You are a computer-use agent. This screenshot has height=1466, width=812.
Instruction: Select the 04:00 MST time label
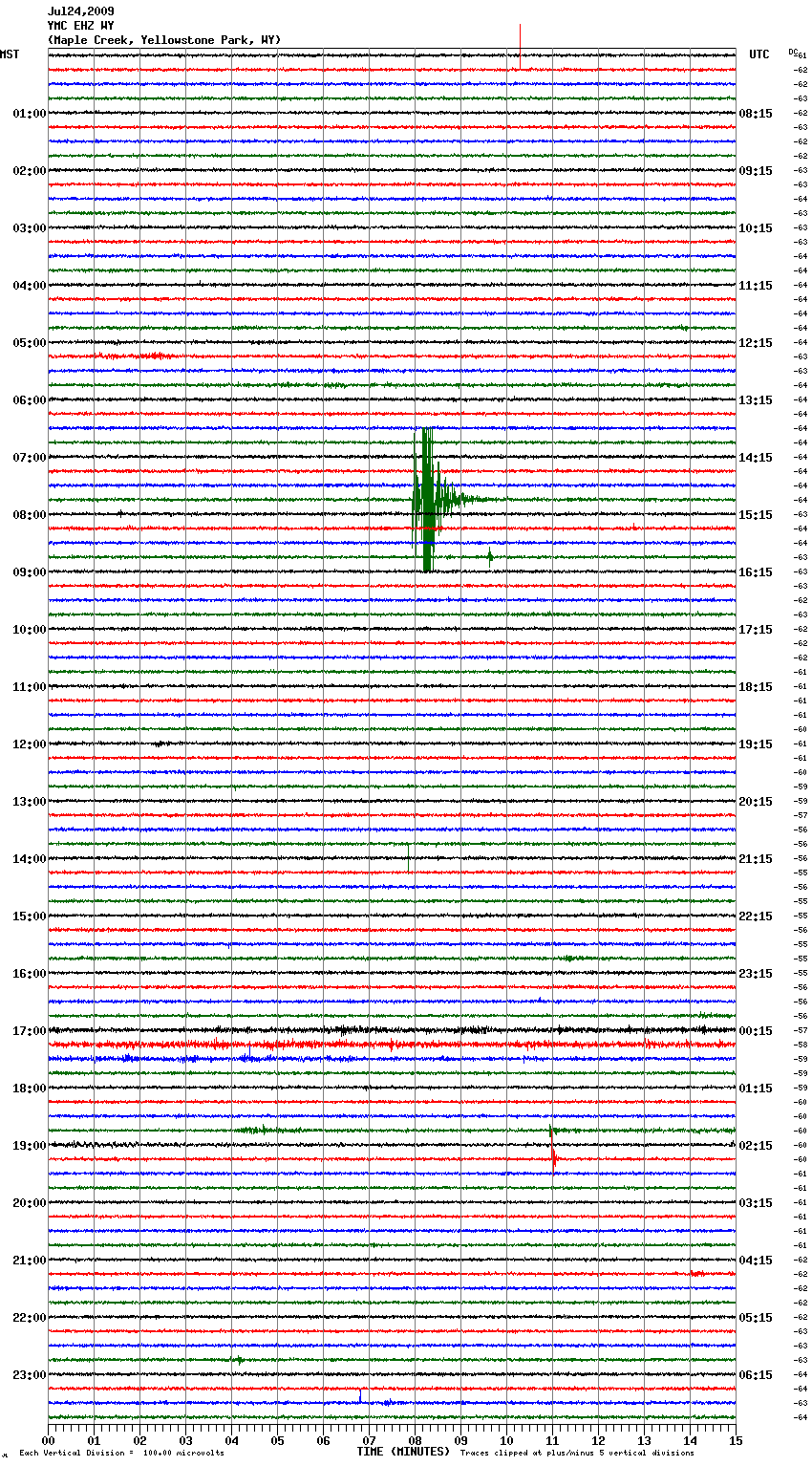pyautogui.click(x=30, y=286)
